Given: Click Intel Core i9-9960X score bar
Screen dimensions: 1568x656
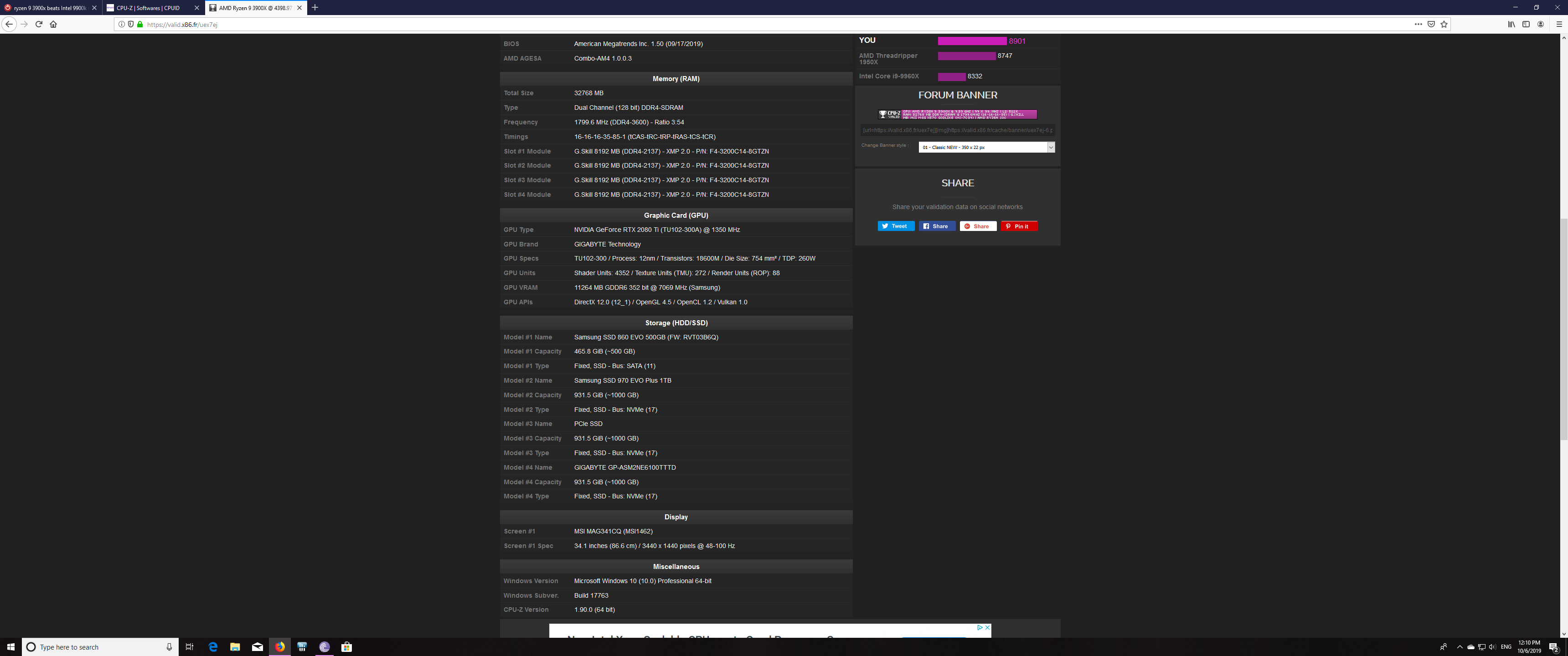Looking at the screenshot, I should pyautogui.click(x=951, y=77).
